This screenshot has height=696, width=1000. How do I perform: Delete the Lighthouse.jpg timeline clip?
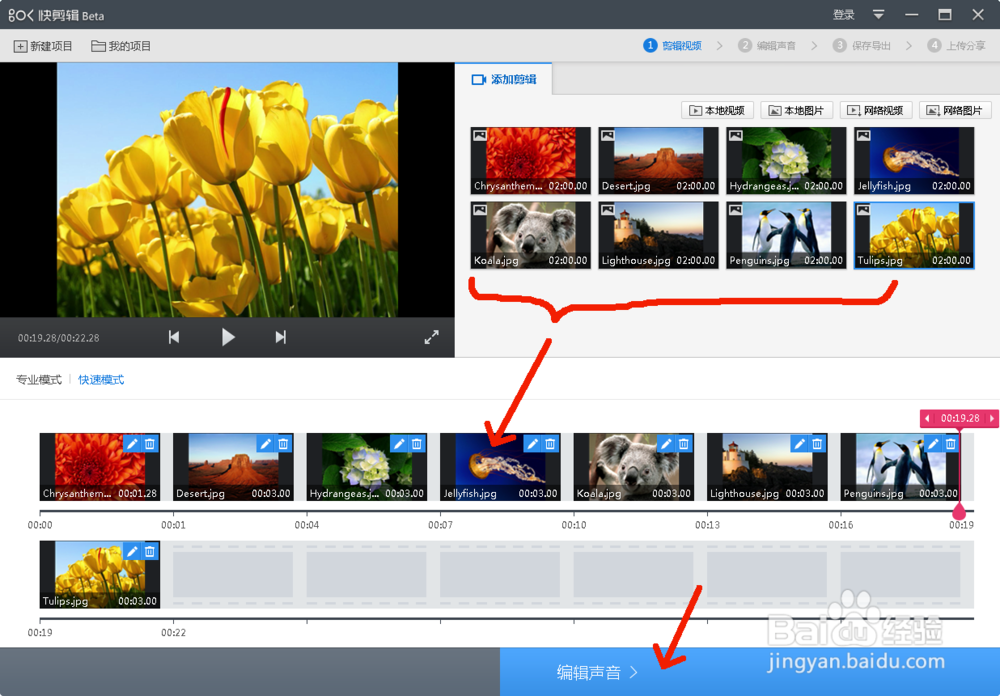tap(817, 444)
